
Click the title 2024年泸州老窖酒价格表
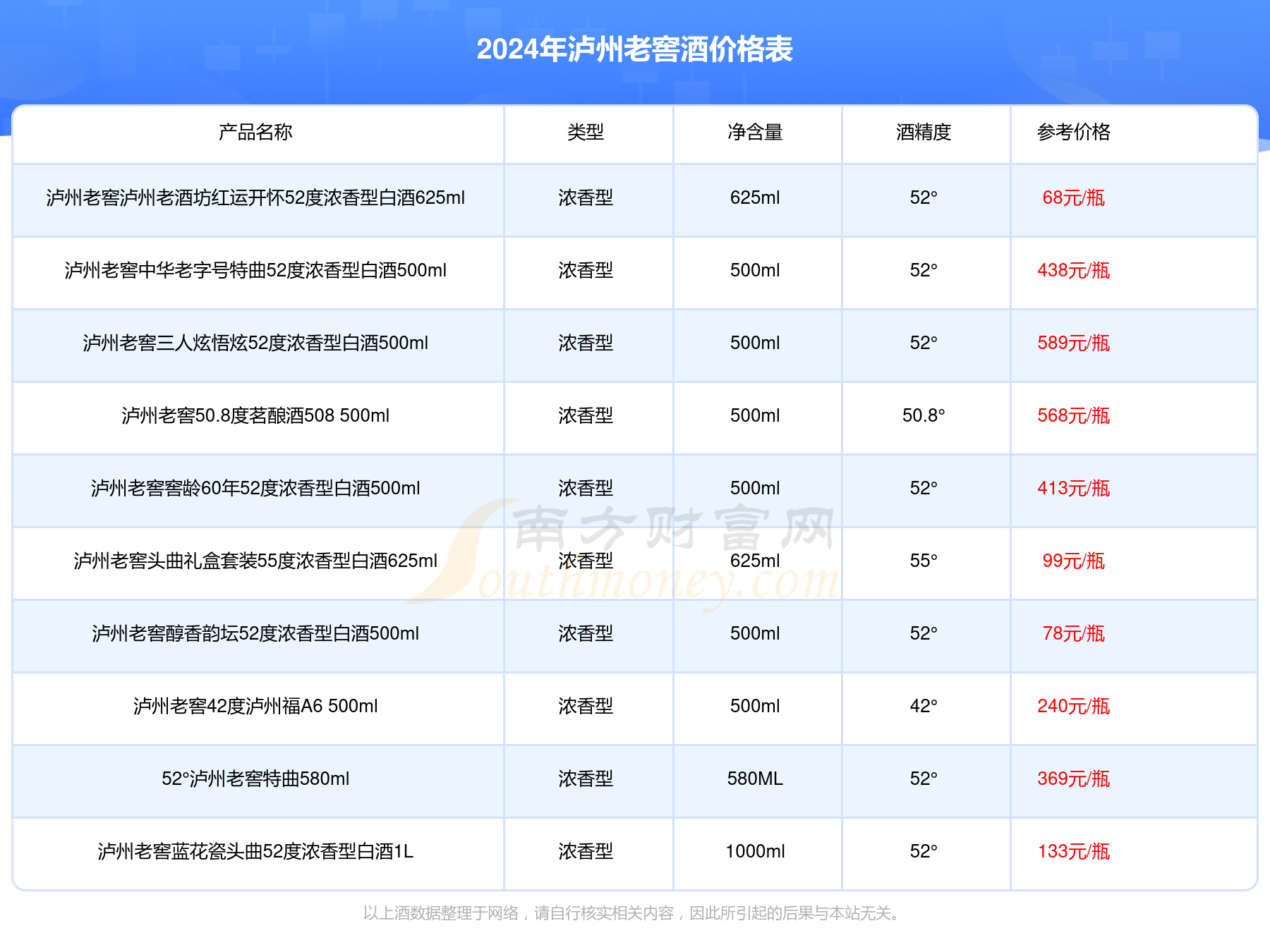[x=634, y=49]
